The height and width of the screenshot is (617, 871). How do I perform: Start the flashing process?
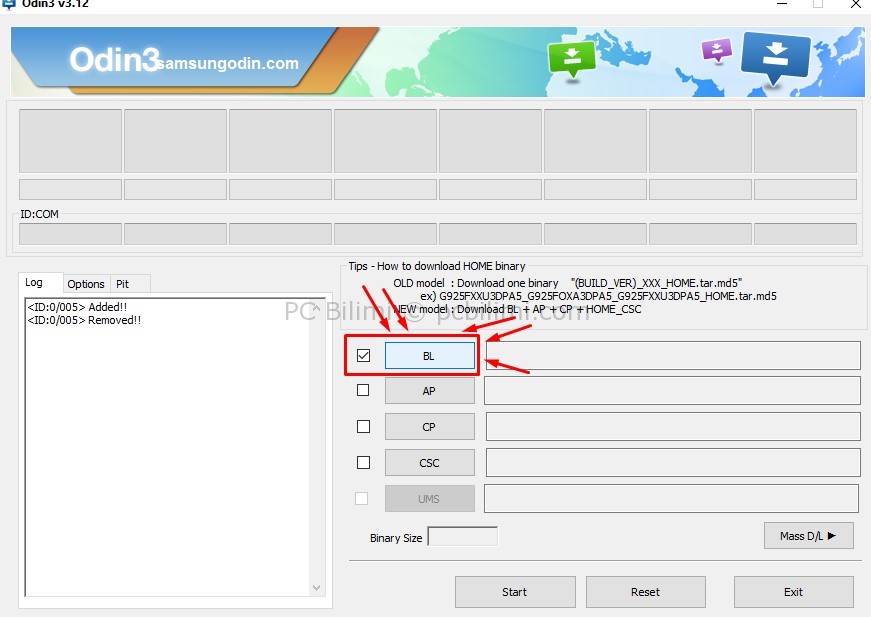pyautogui.click(x=515, y=592)
